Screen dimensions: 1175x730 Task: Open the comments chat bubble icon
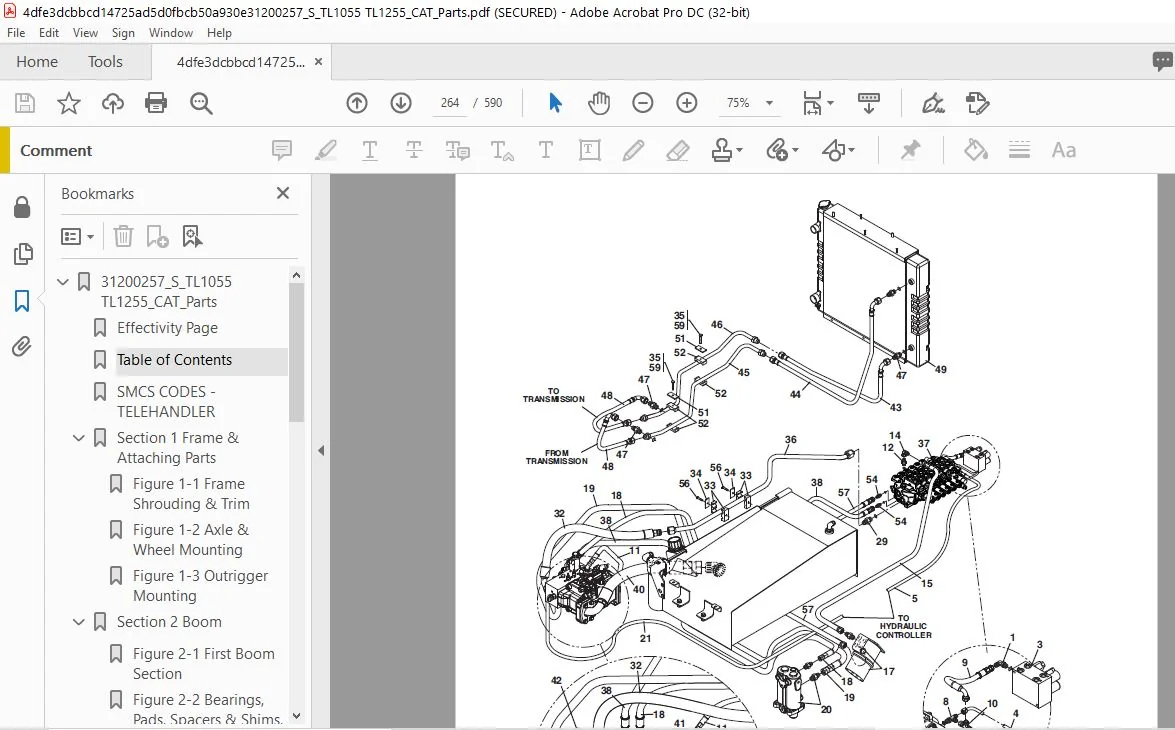[x=1162, y=61]
